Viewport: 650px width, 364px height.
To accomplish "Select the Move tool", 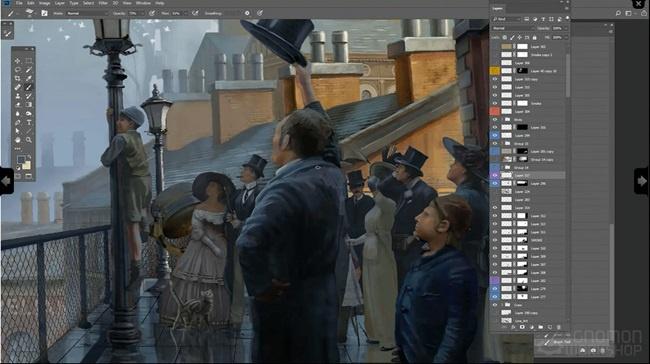I will pyautogui.click(x=17, y=61).
